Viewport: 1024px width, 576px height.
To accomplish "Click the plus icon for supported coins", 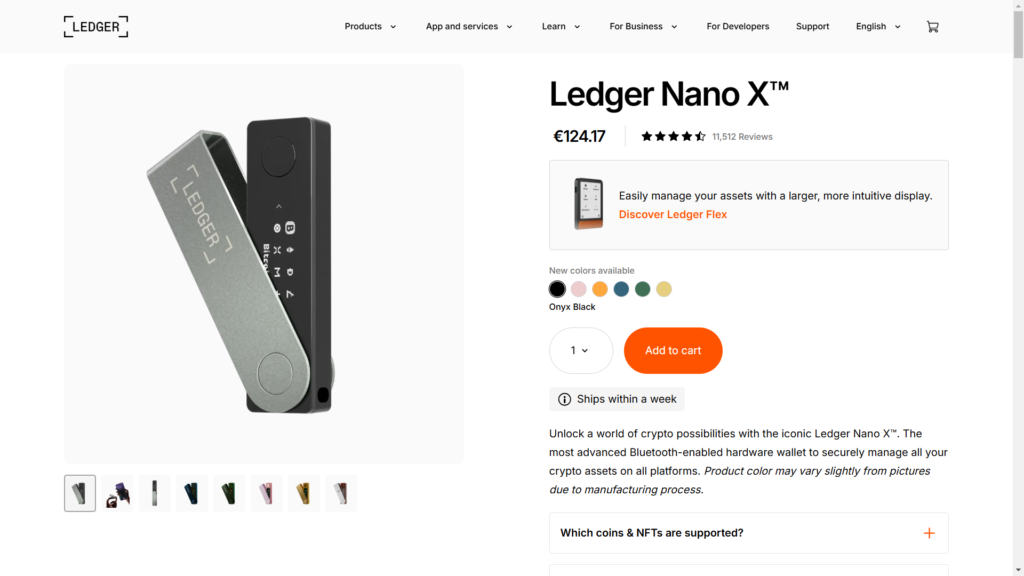I will (929, 533).
